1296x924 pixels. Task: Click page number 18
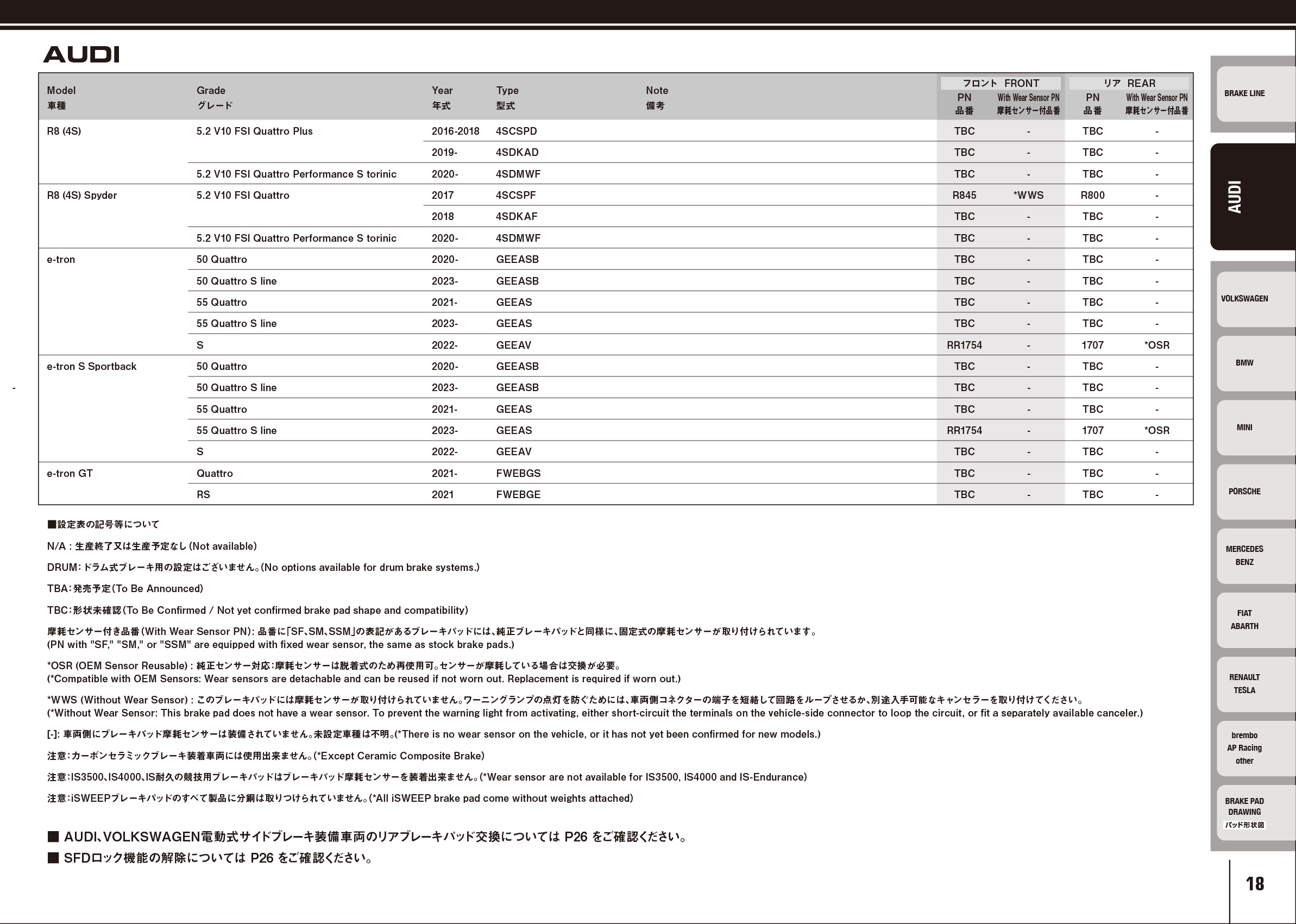point(1255,884)
